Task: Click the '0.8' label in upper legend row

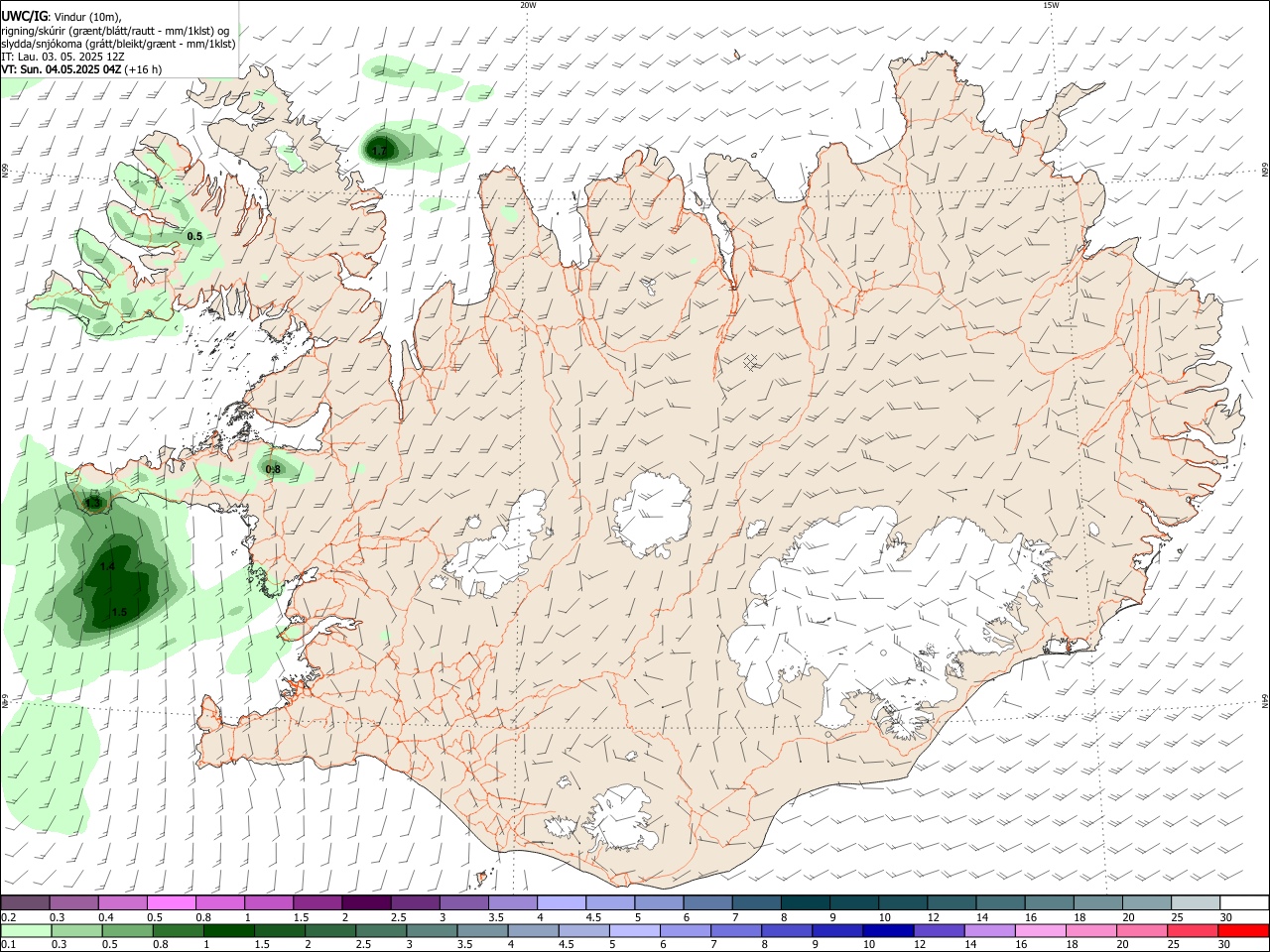Action: click(x=203, y=918)
